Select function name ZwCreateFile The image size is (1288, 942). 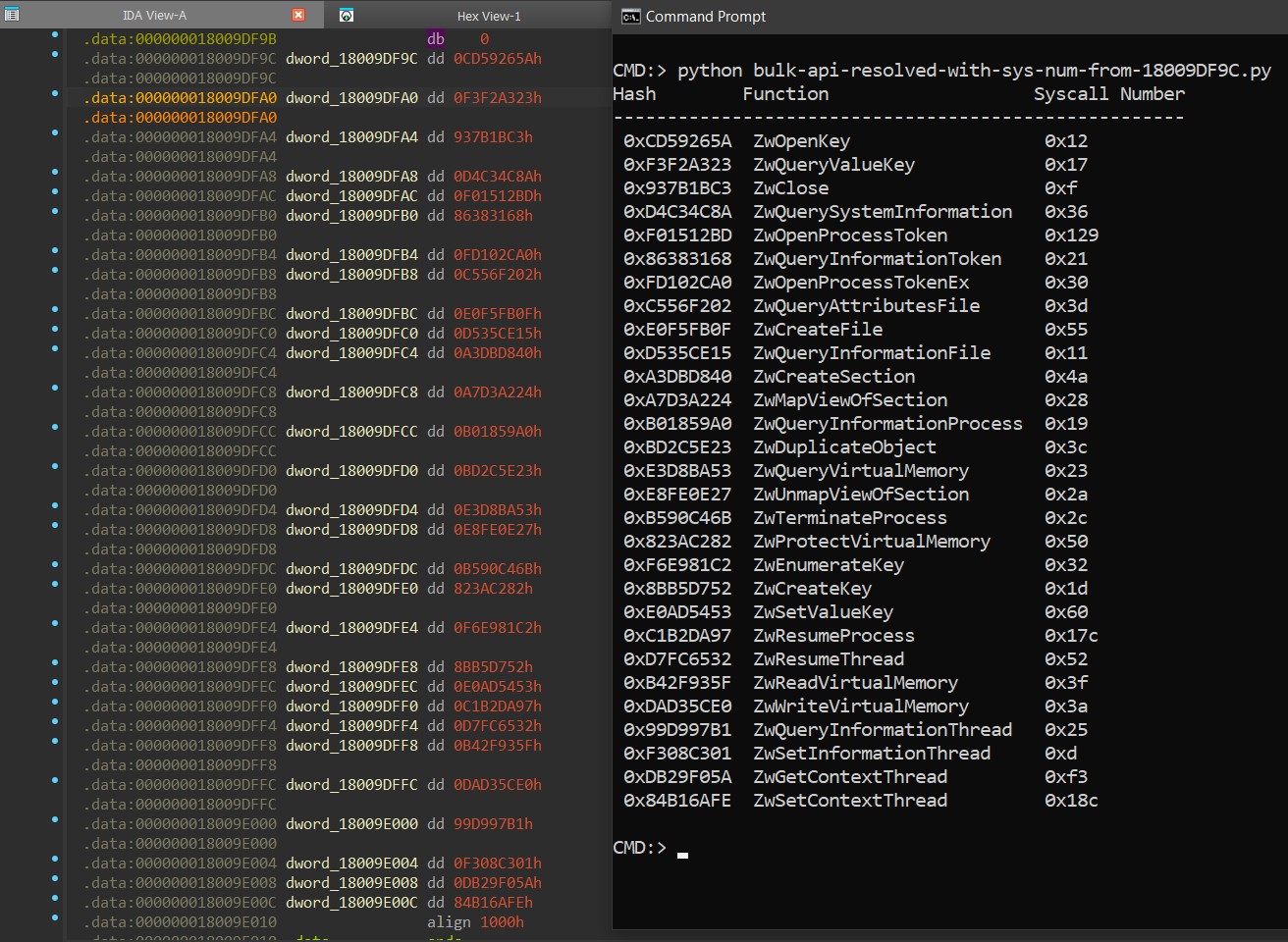pyautogui.click(x=818, y=330)
